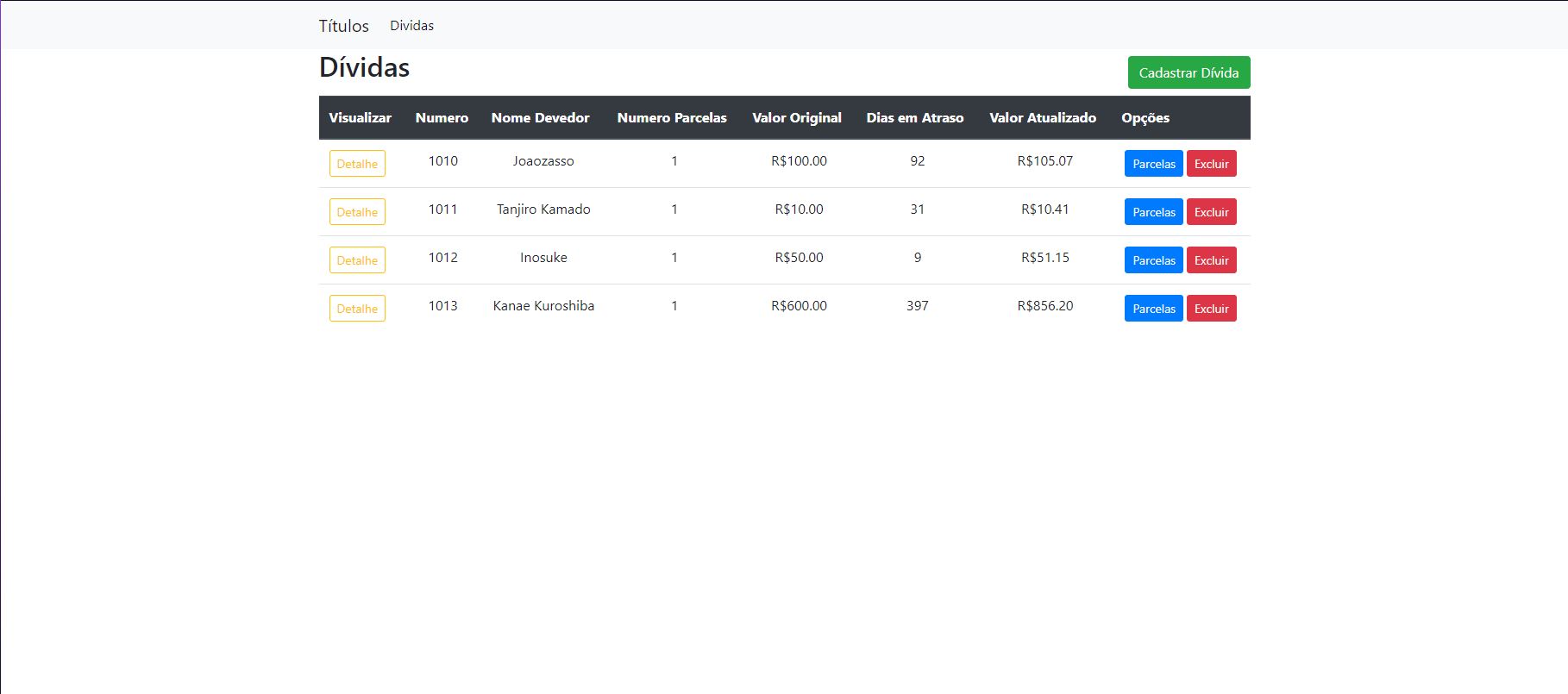Open the Títulos brand link
The height and width of the screenshot is (694, 1568).
coord(343,26)
